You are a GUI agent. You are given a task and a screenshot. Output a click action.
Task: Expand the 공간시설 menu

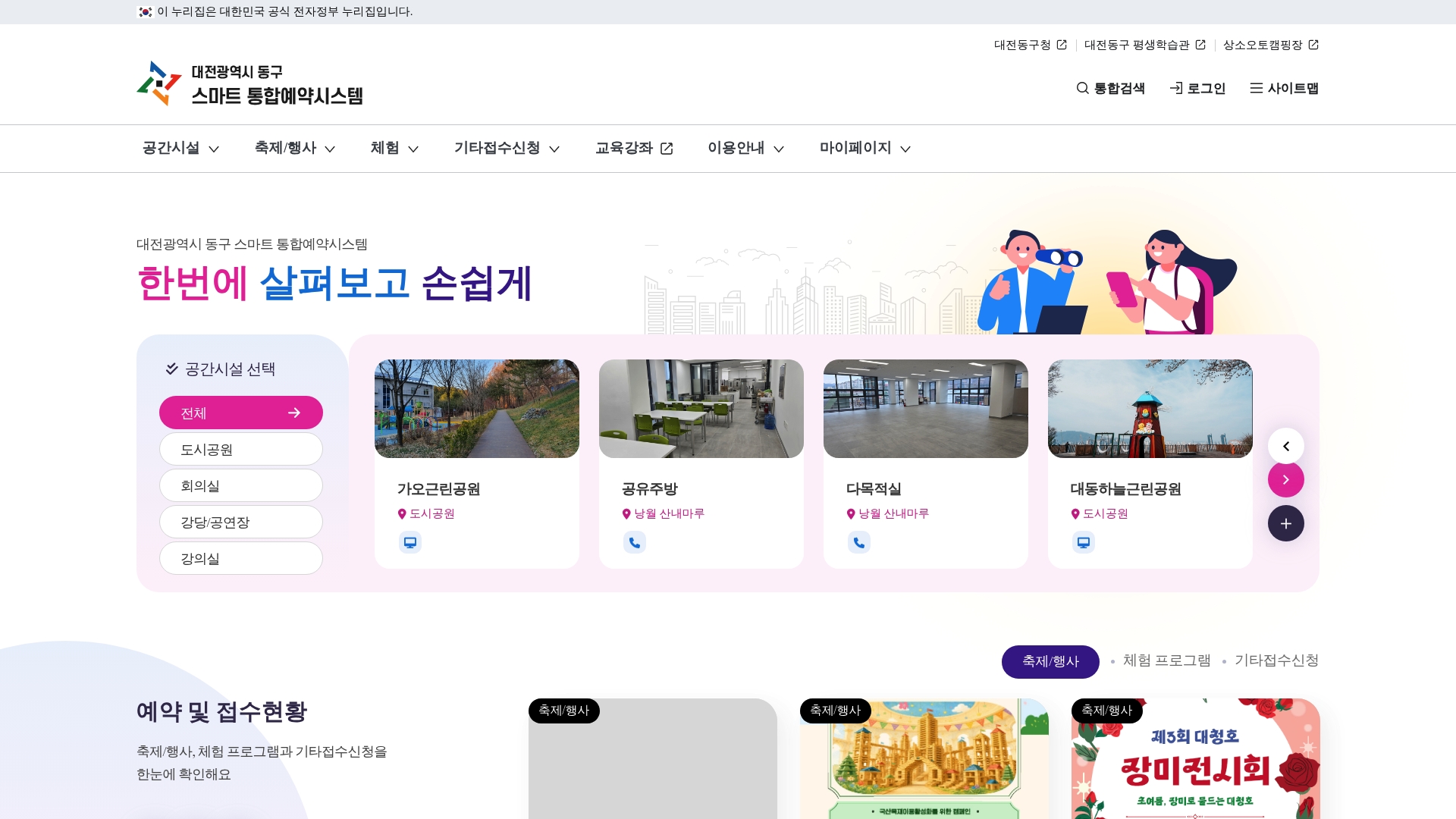pyautogui.click(x=180, y=148)
